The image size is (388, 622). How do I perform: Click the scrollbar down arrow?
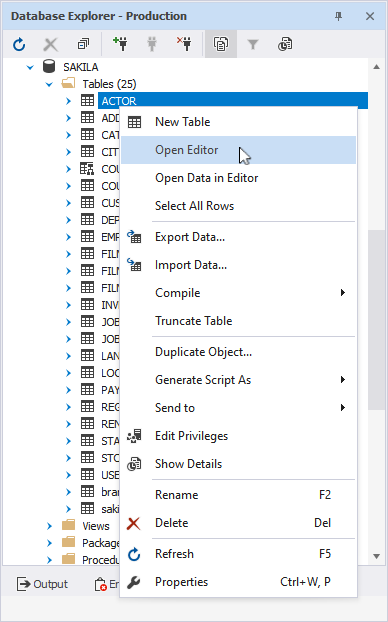(376, 556)
